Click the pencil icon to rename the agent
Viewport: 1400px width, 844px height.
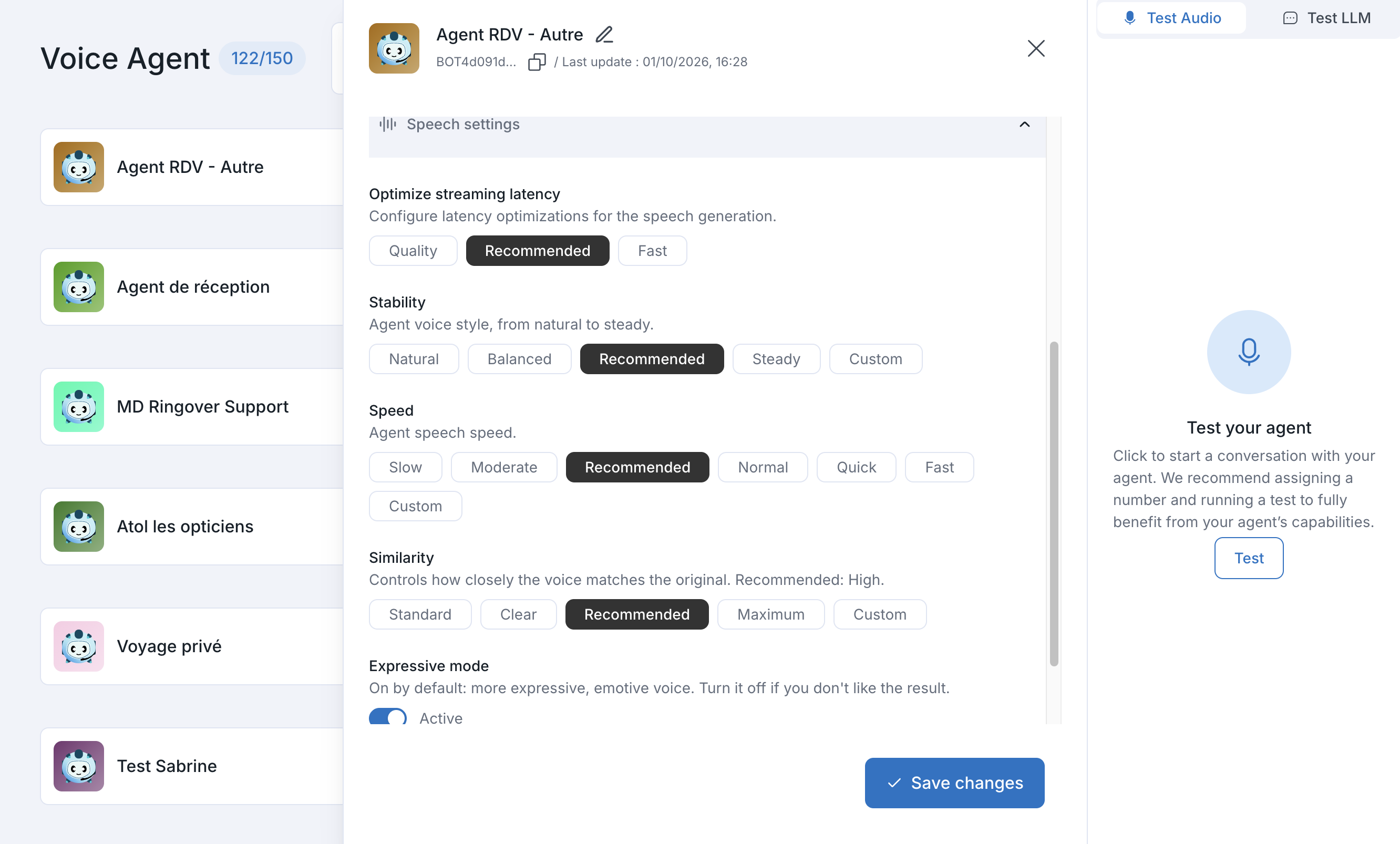(604, 35)
